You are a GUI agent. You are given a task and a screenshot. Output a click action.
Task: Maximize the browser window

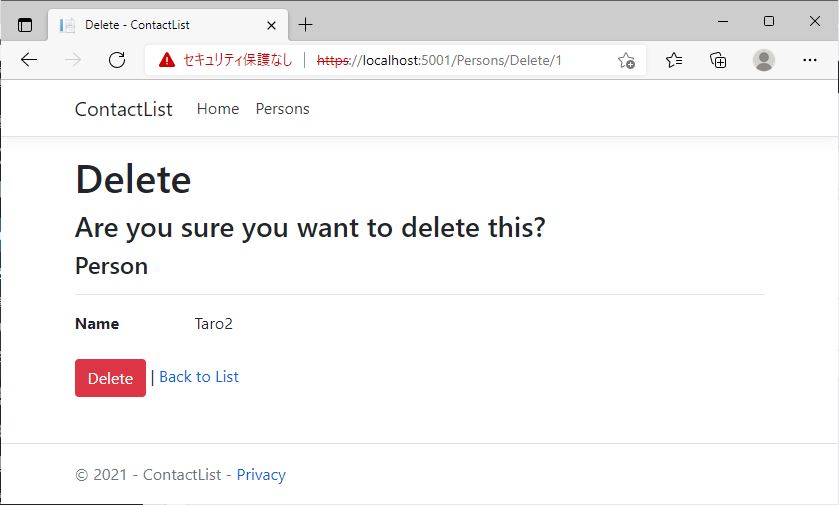[x=769, y=21]
